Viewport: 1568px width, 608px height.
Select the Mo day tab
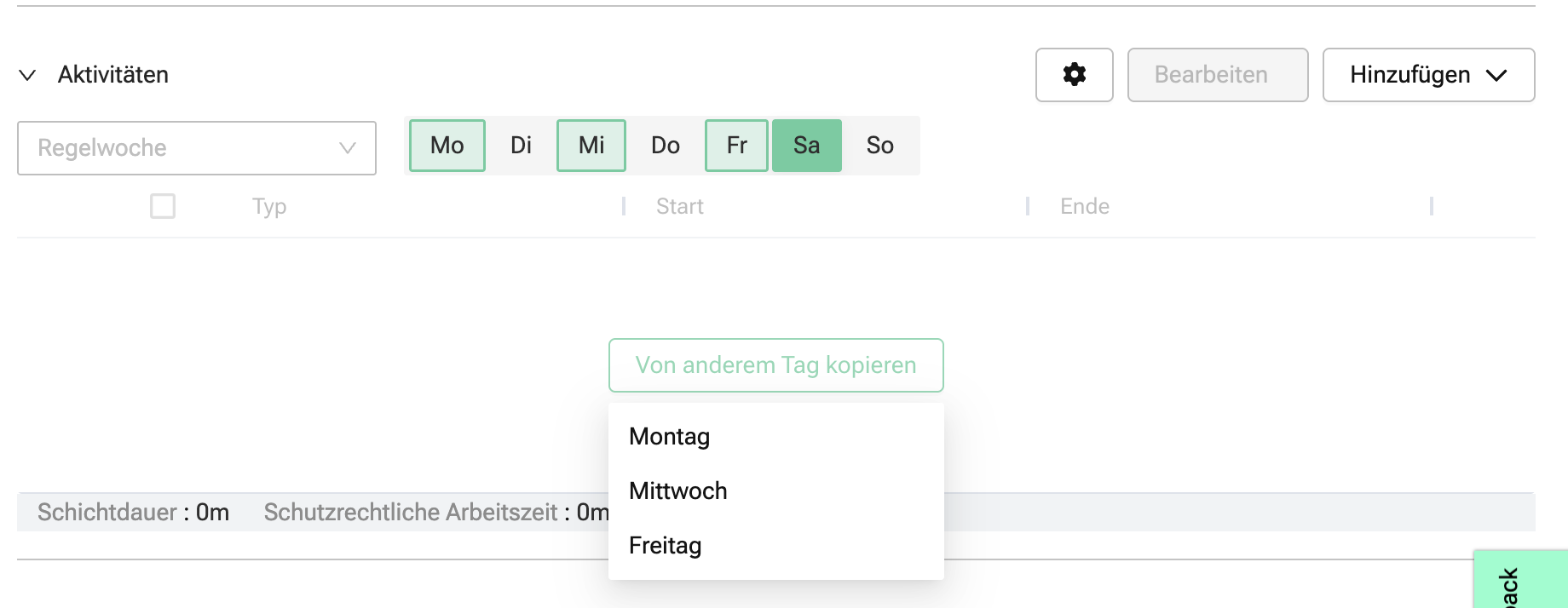click(447, 146)
